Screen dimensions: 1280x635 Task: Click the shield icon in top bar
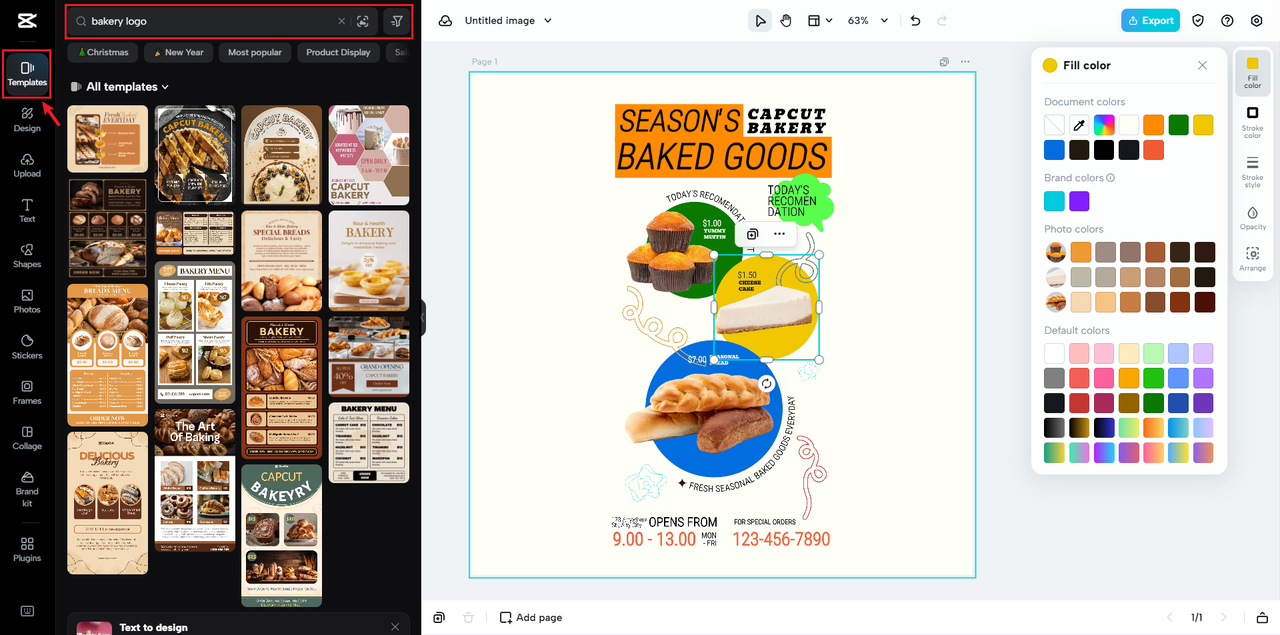click(1198, 20)
